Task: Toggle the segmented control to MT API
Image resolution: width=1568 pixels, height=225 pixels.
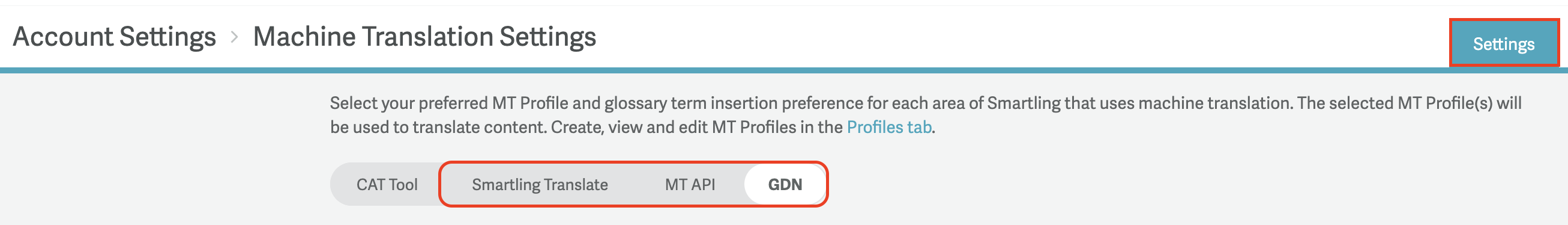Action: (690, 184)
